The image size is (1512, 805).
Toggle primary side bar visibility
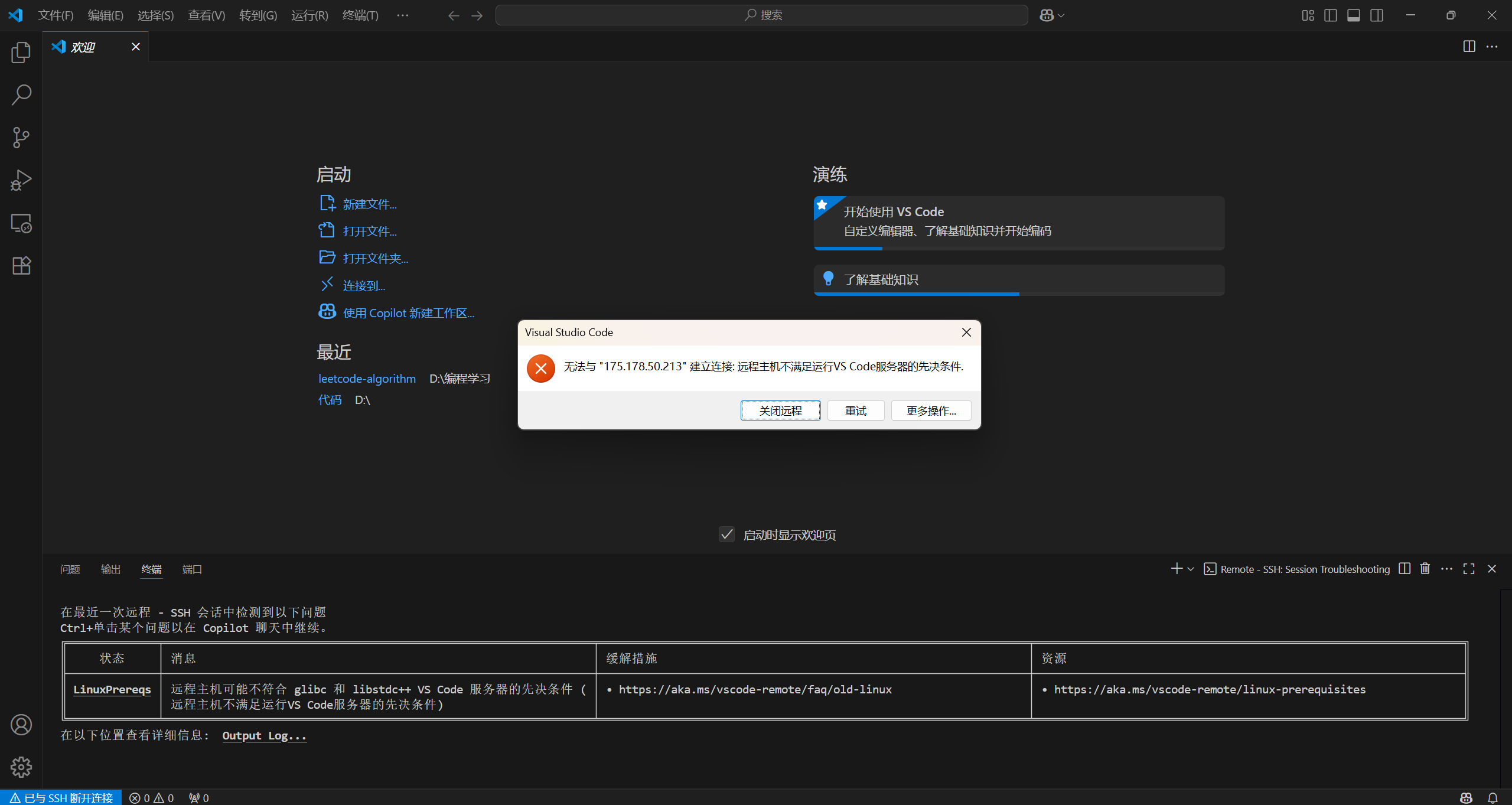1331,15
